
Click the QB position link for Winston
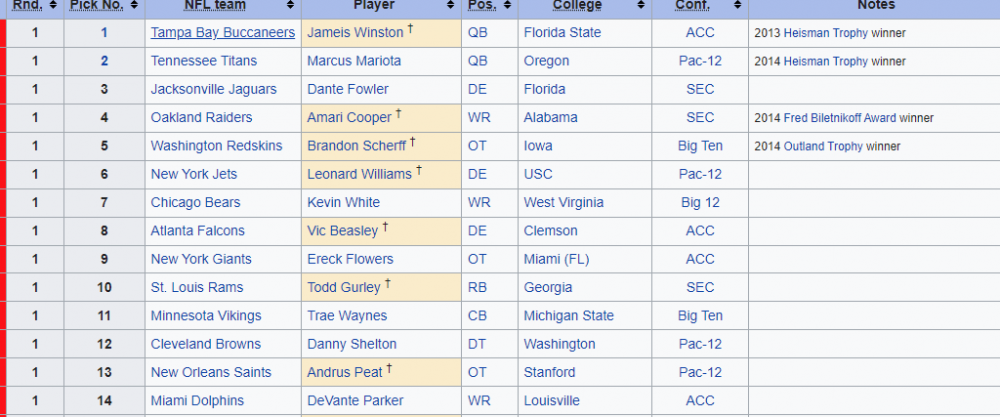click(478, 33)
